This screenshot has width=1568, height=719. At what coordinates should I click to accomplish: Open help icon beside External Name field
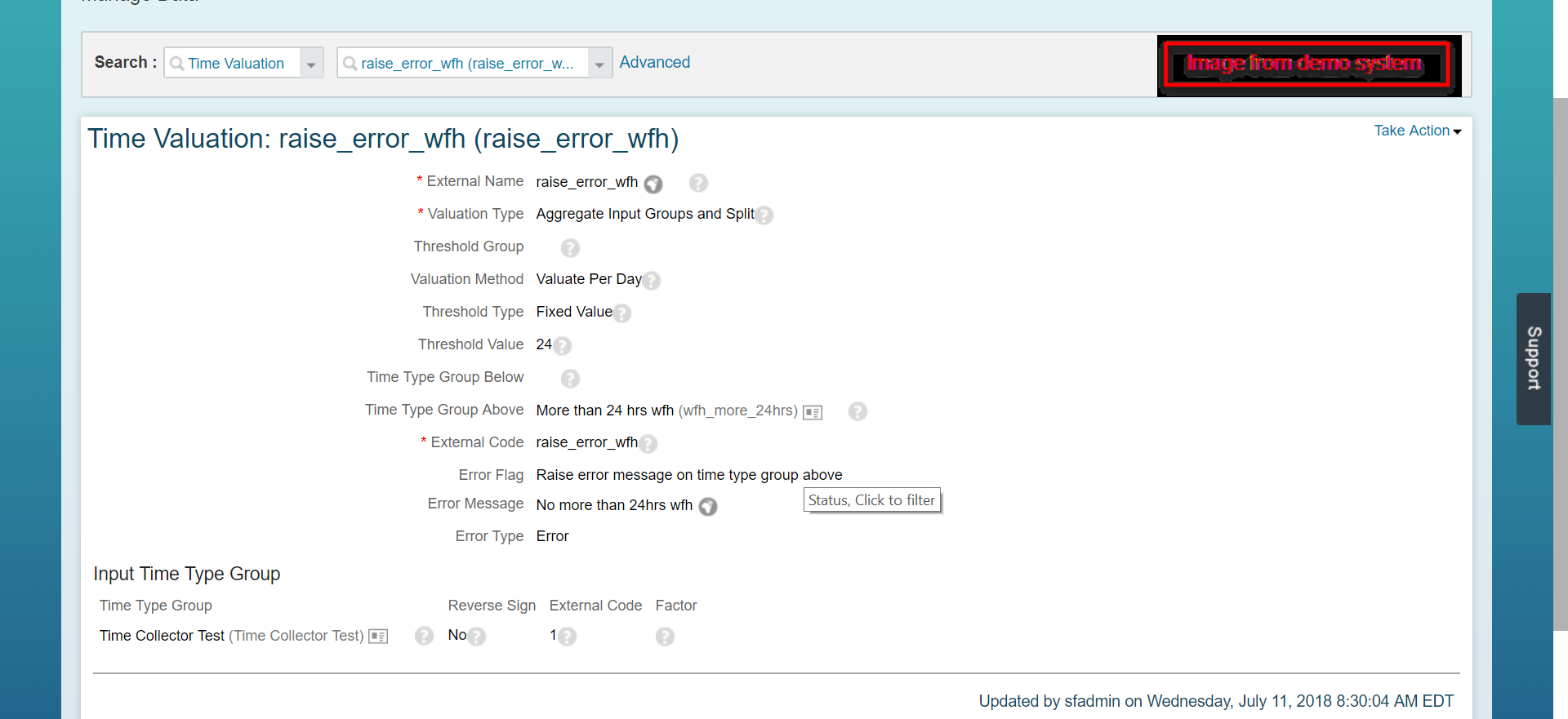click(x=698, y=183)
